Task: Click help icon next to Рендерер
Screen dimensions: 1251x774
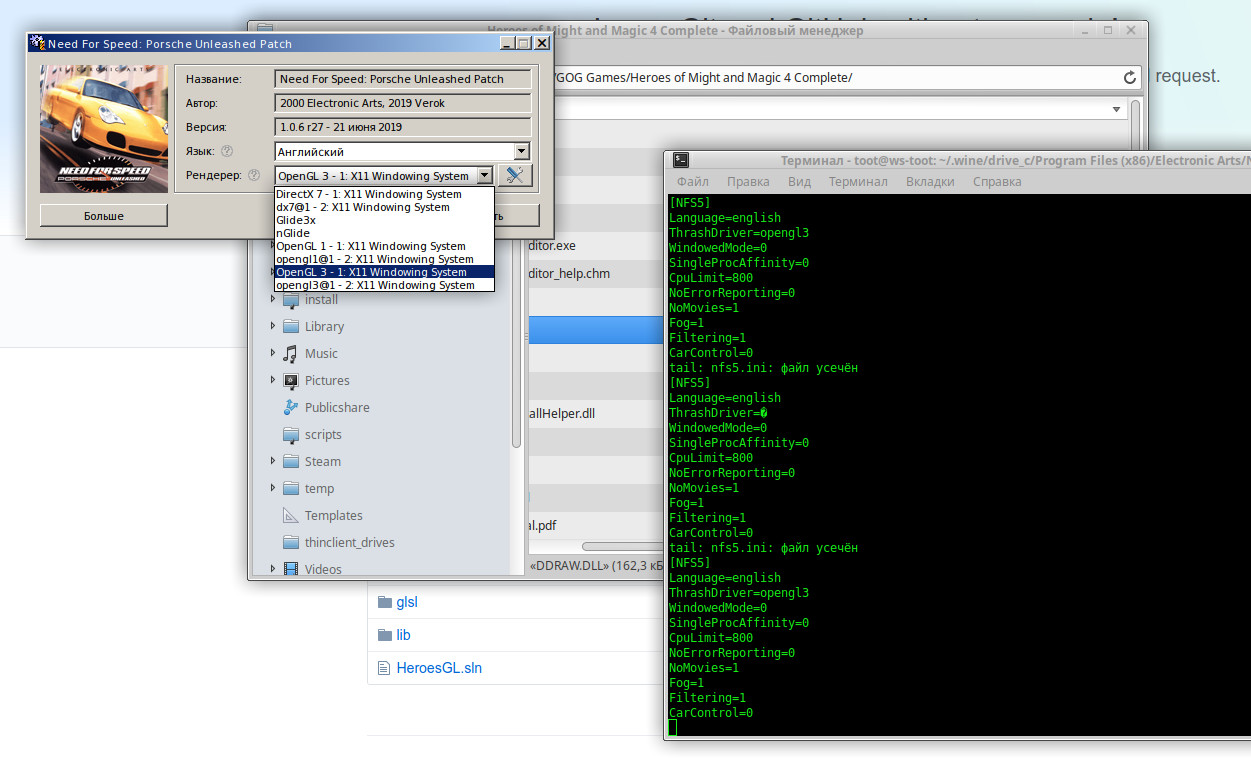Action: click(x=254, y=176)
